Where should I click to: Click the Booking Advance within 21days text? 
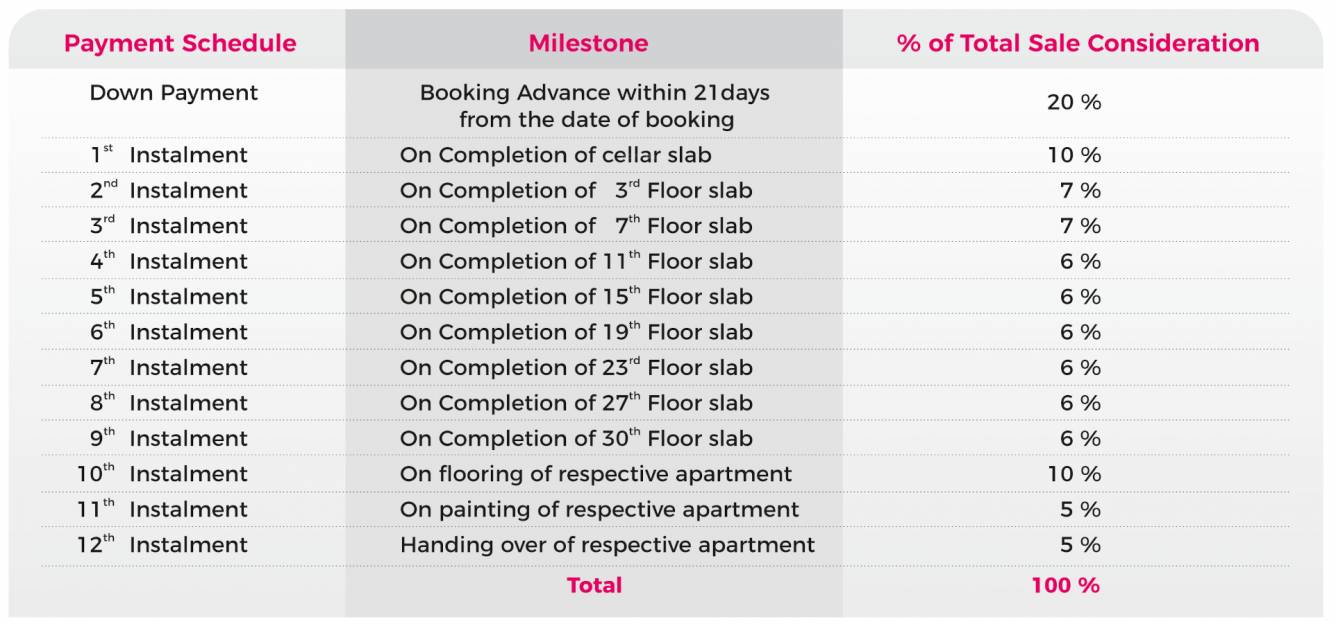click(595, 93)
